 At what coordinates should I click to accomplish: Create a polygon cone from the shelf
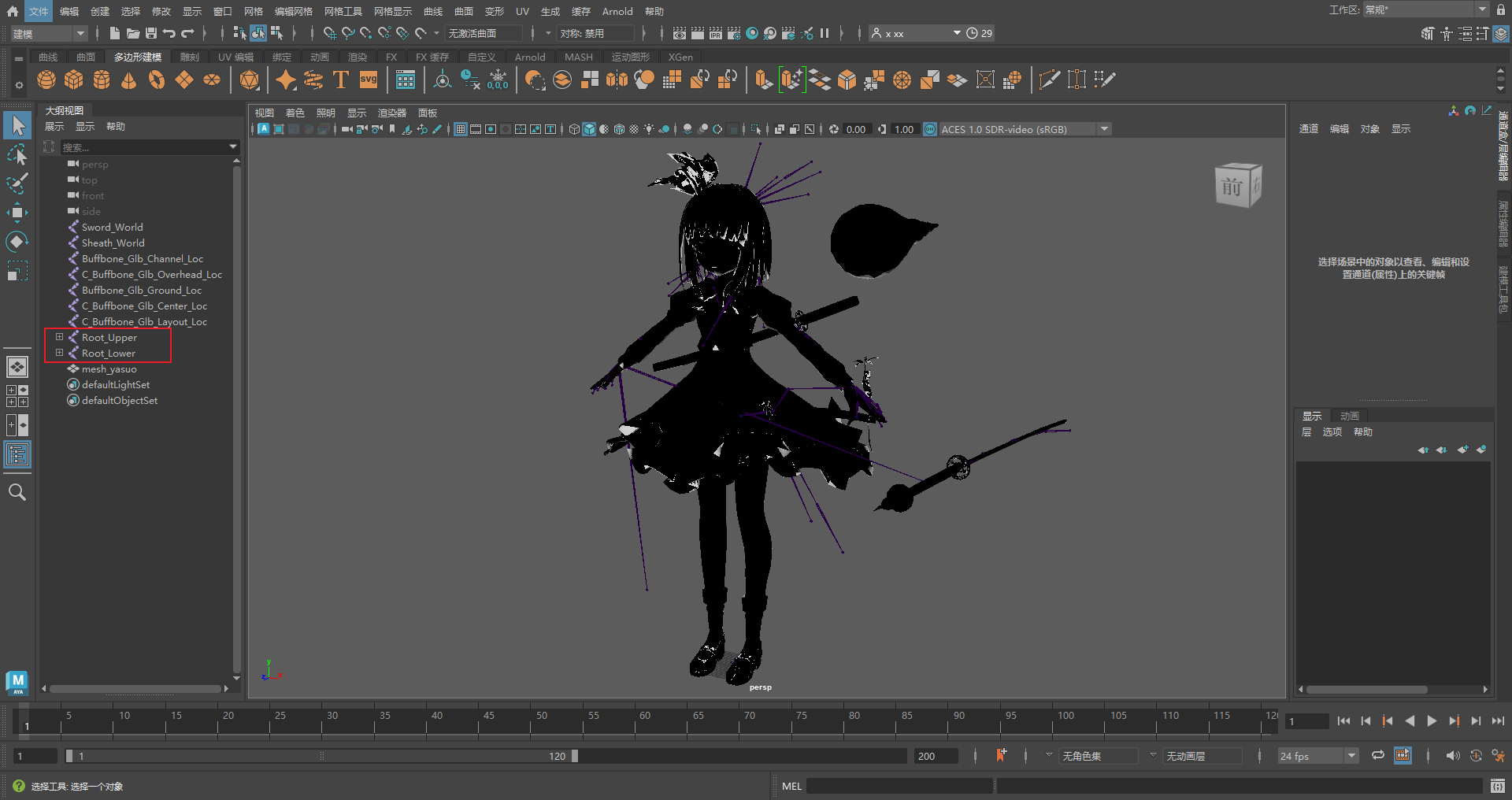tap(129, 80)
